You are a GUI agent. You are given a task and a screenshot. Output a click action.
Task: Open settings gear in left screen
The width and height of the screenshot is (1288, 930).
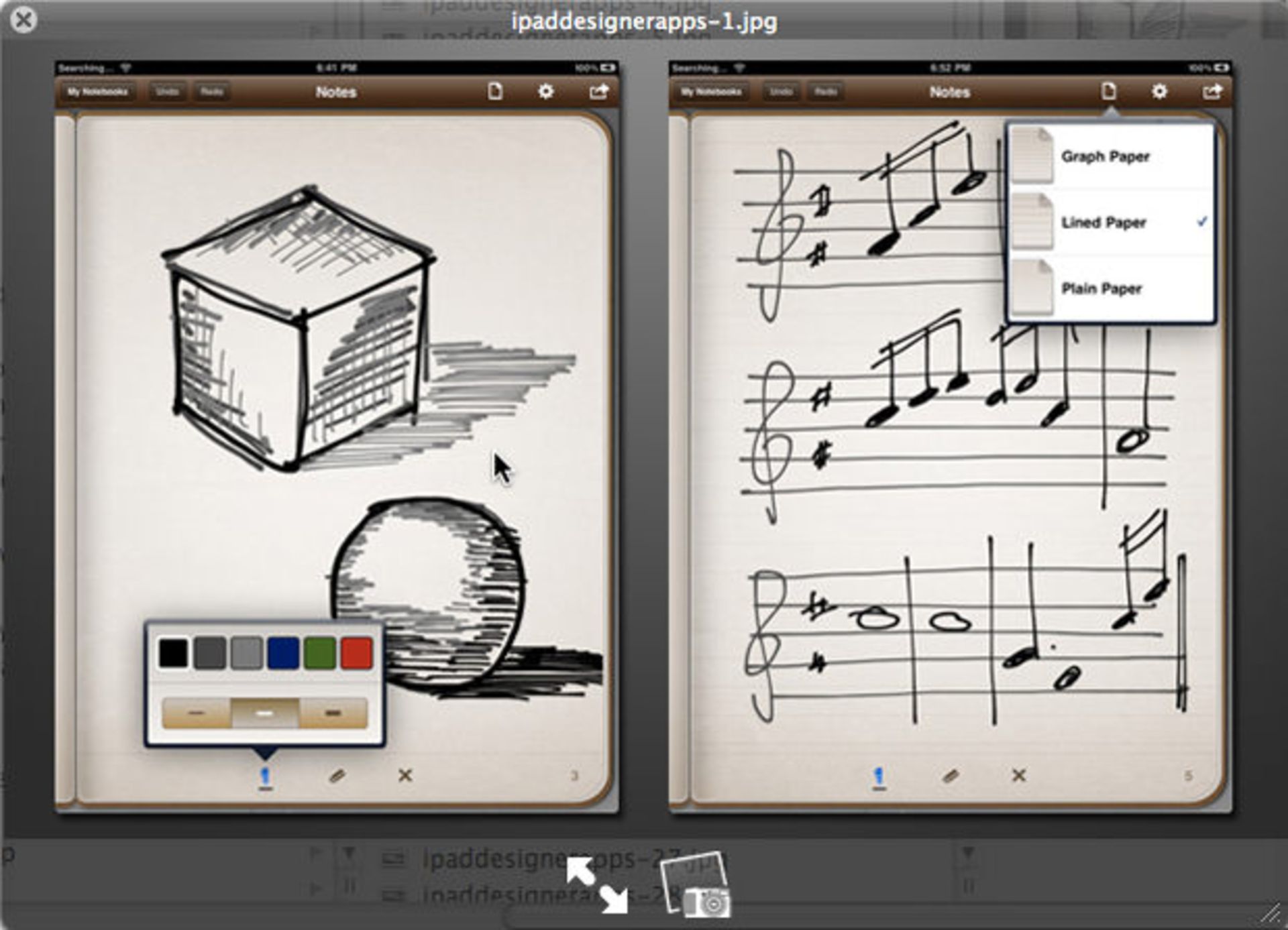click(546, 91)
